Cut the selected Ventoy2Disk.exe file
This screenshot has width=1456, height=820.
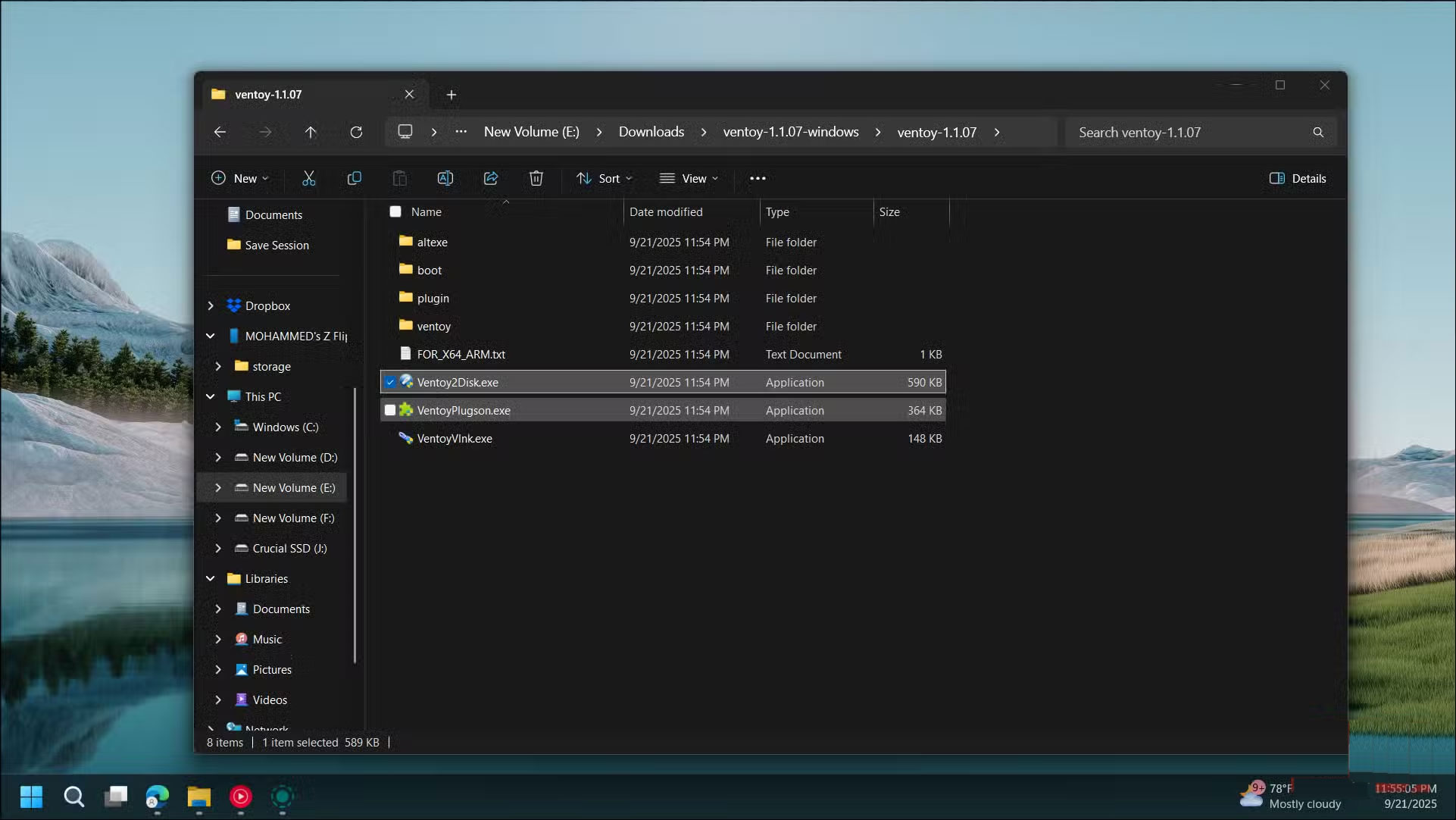(308, 178)
